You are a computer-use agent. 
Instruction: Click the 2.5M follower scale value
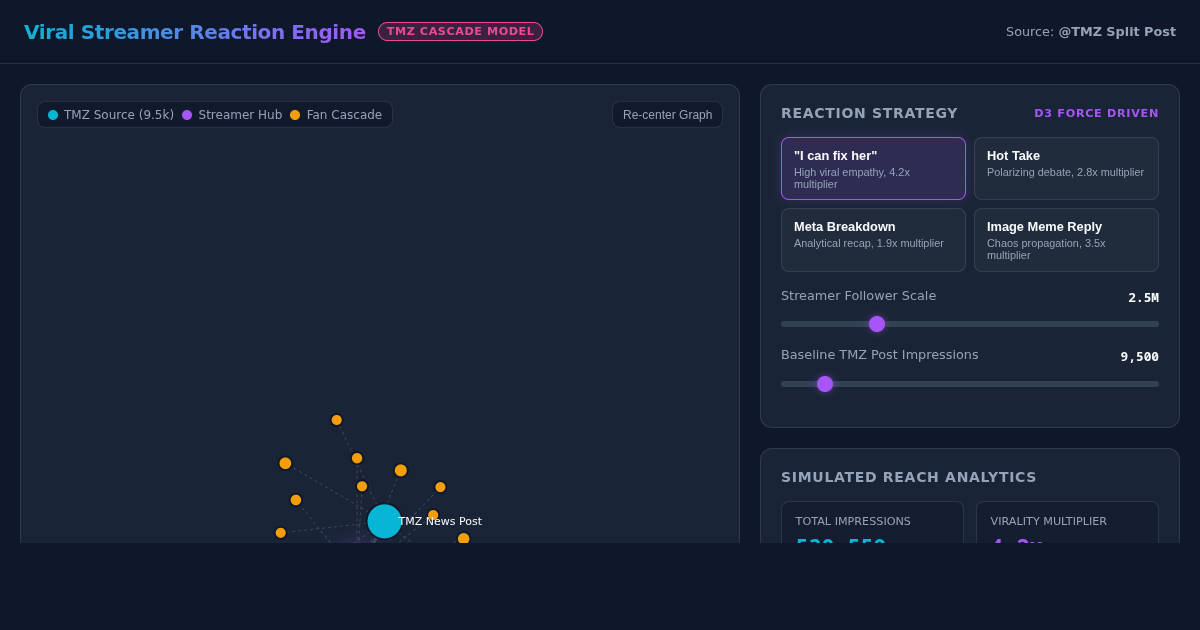click(1143, 298)
